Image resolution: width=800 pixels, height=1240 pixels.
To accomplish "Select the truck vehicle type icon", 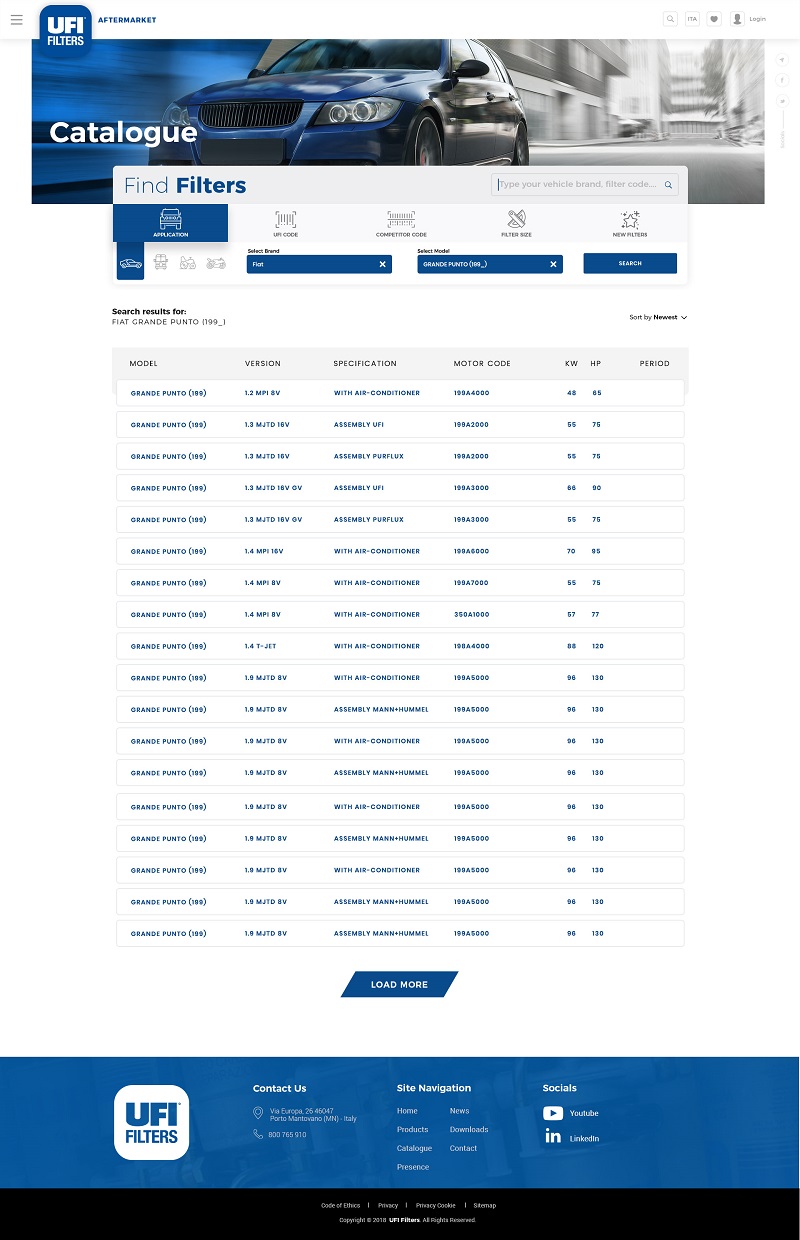I will pos(160,263).
